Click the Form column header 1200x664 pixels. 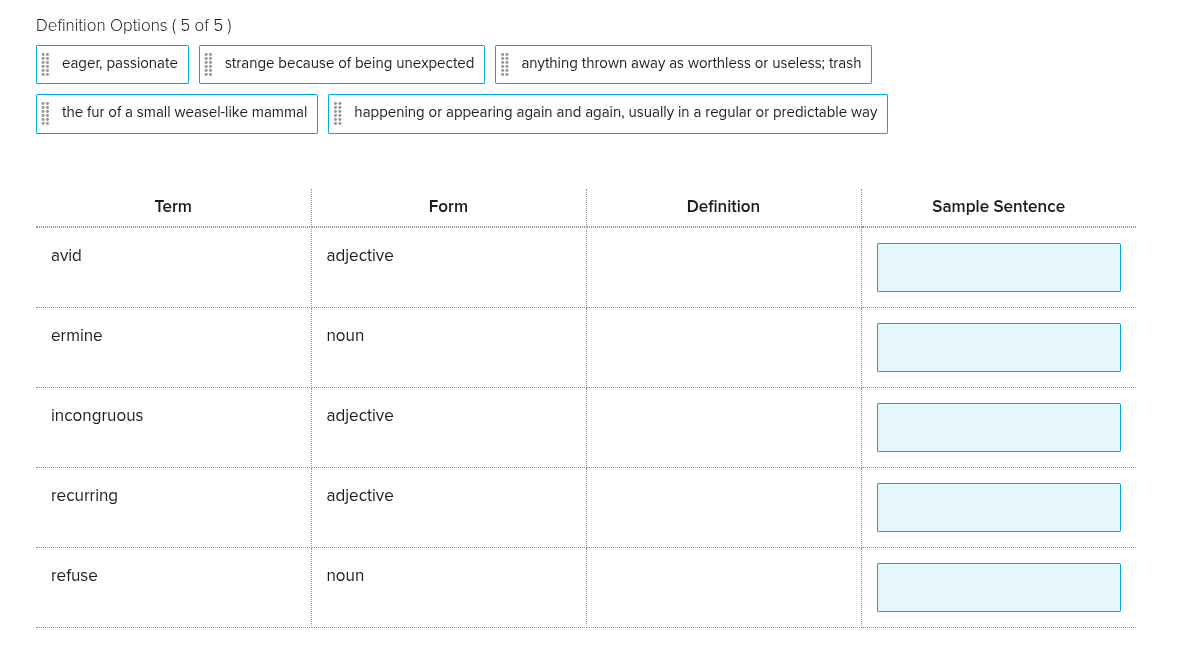pos(448,206)
